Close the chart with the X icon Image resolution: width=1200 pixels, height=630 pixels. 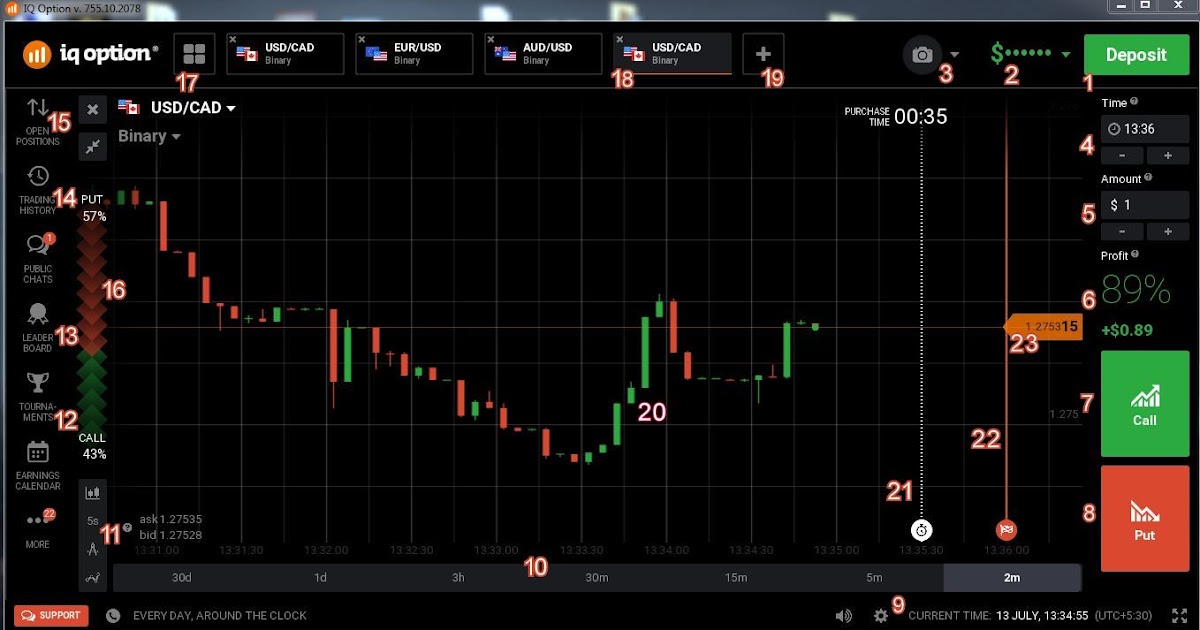92,110
